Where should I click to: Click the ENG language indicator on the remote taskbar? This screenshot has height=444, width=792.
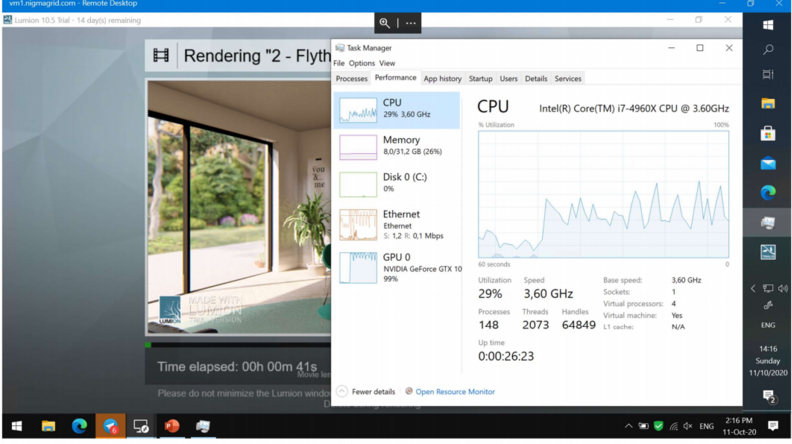coord(768,325)
